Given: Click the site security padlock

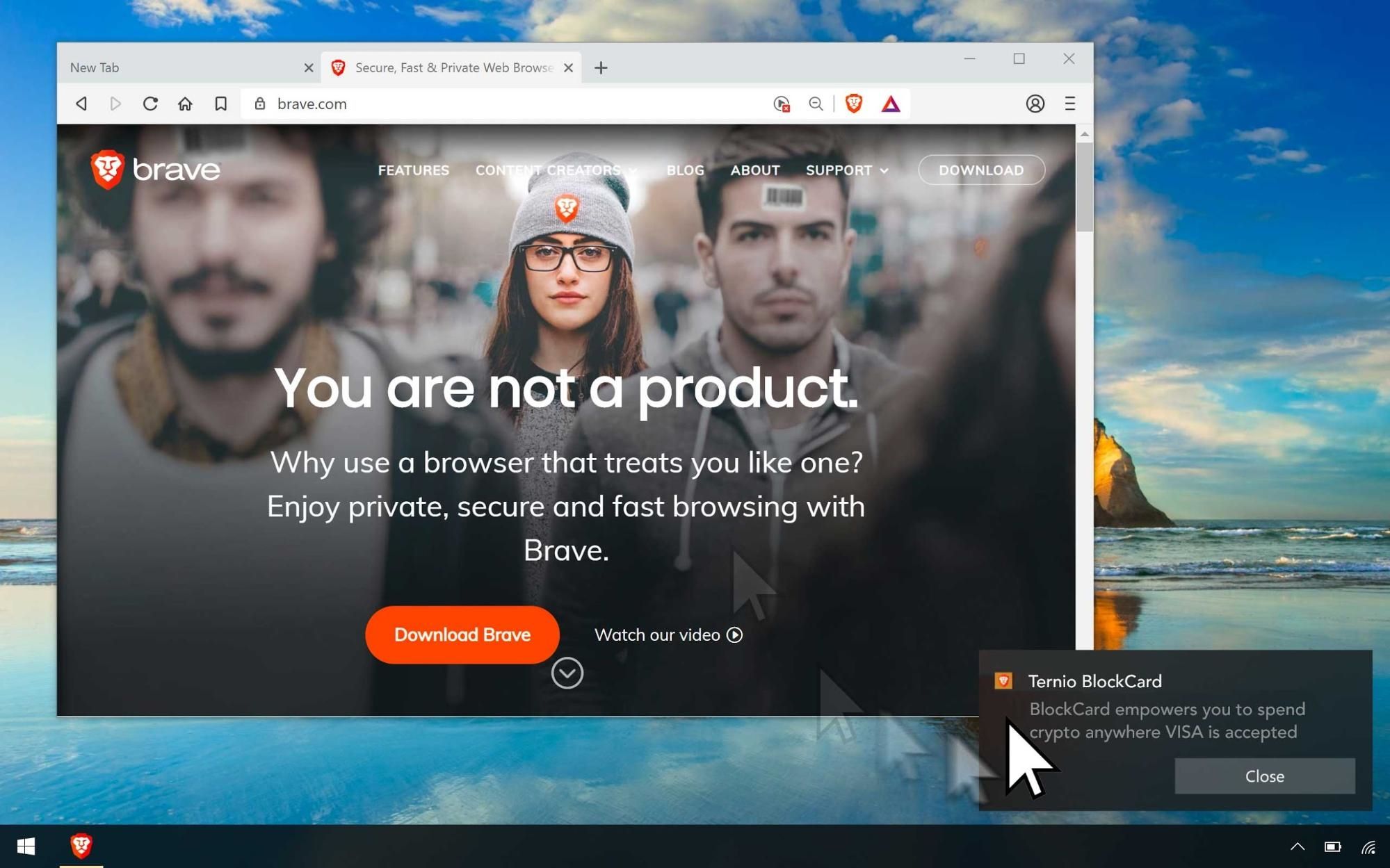Looking at the screenshot, I should click(260, 104).
